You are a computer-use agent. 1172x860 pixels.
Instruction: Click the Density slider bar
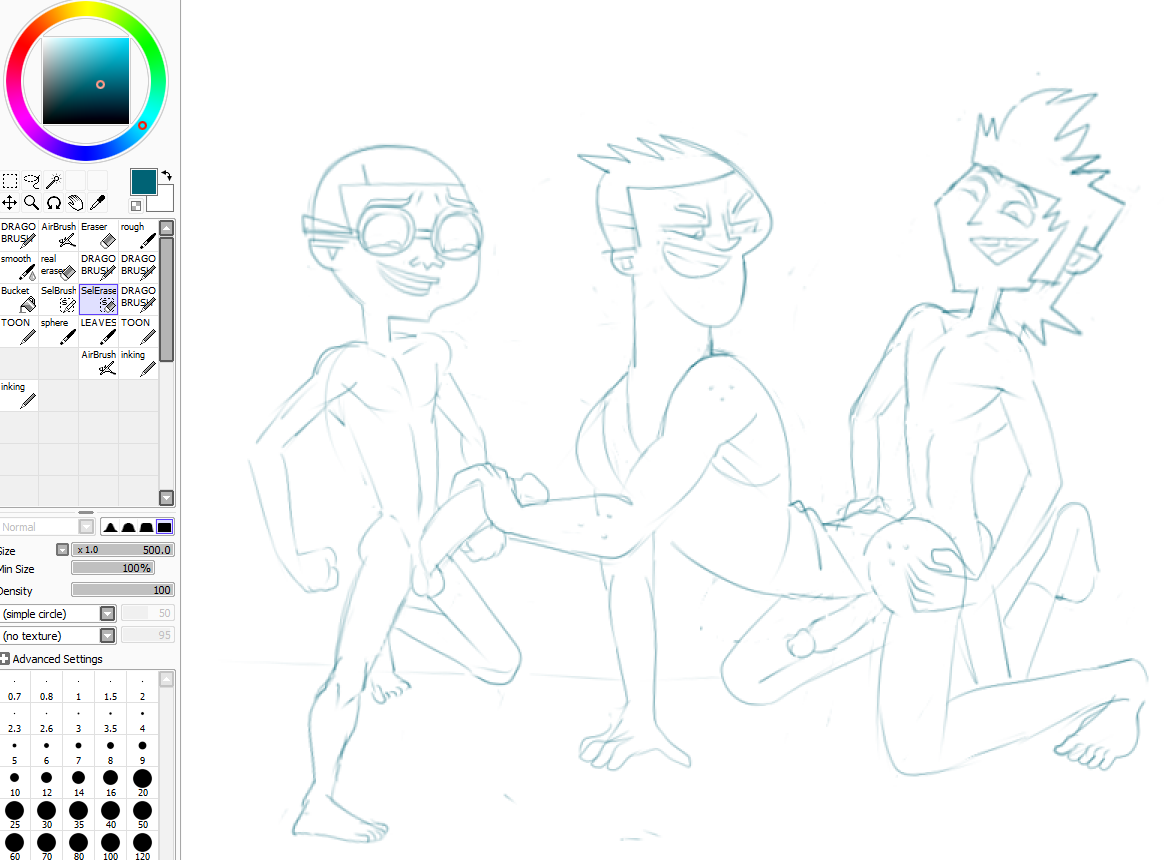122,590
